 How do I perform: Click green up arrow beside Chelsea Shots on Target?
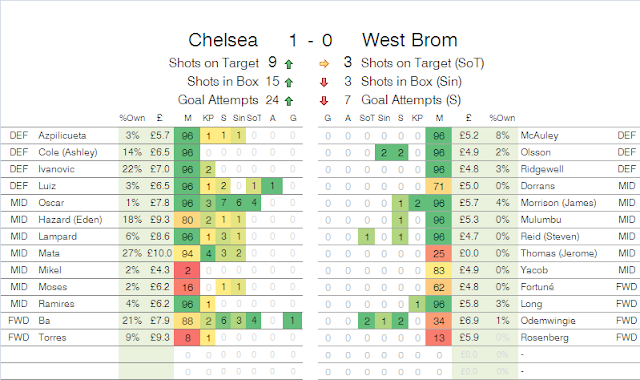click(x=289, y=64)
